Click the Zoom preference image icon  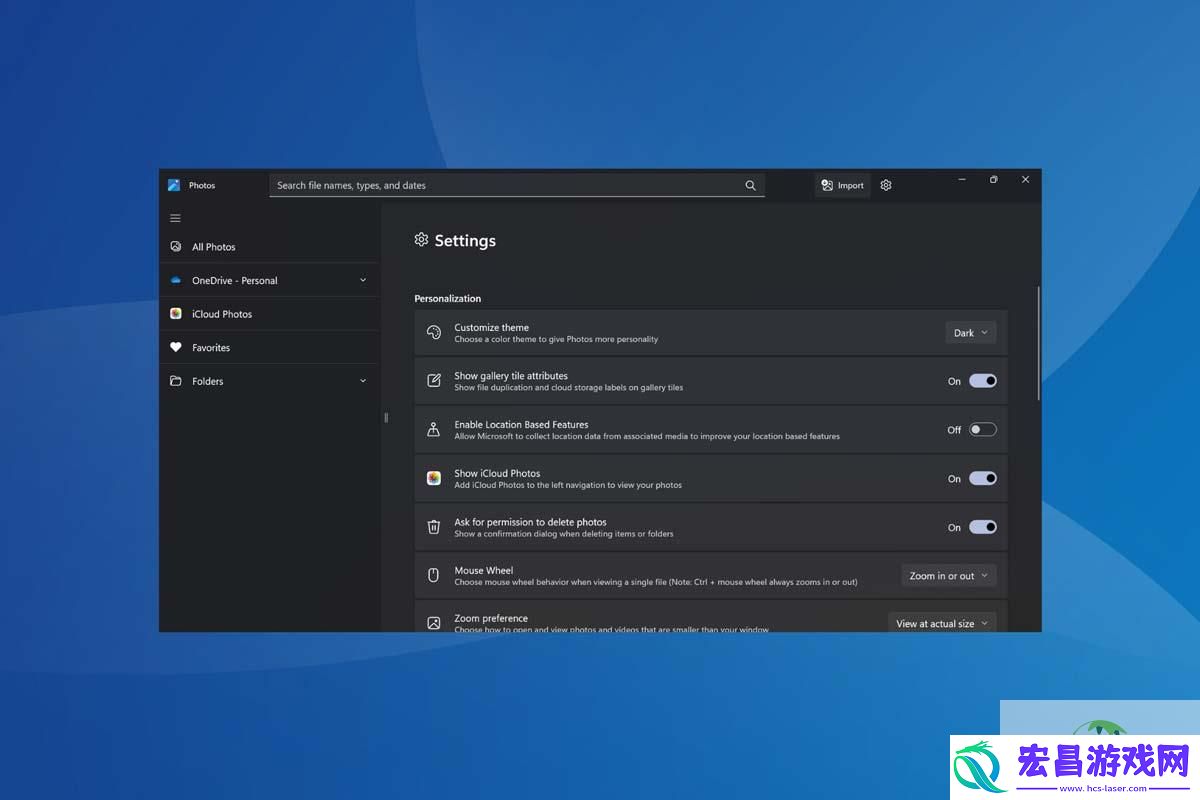434,623
